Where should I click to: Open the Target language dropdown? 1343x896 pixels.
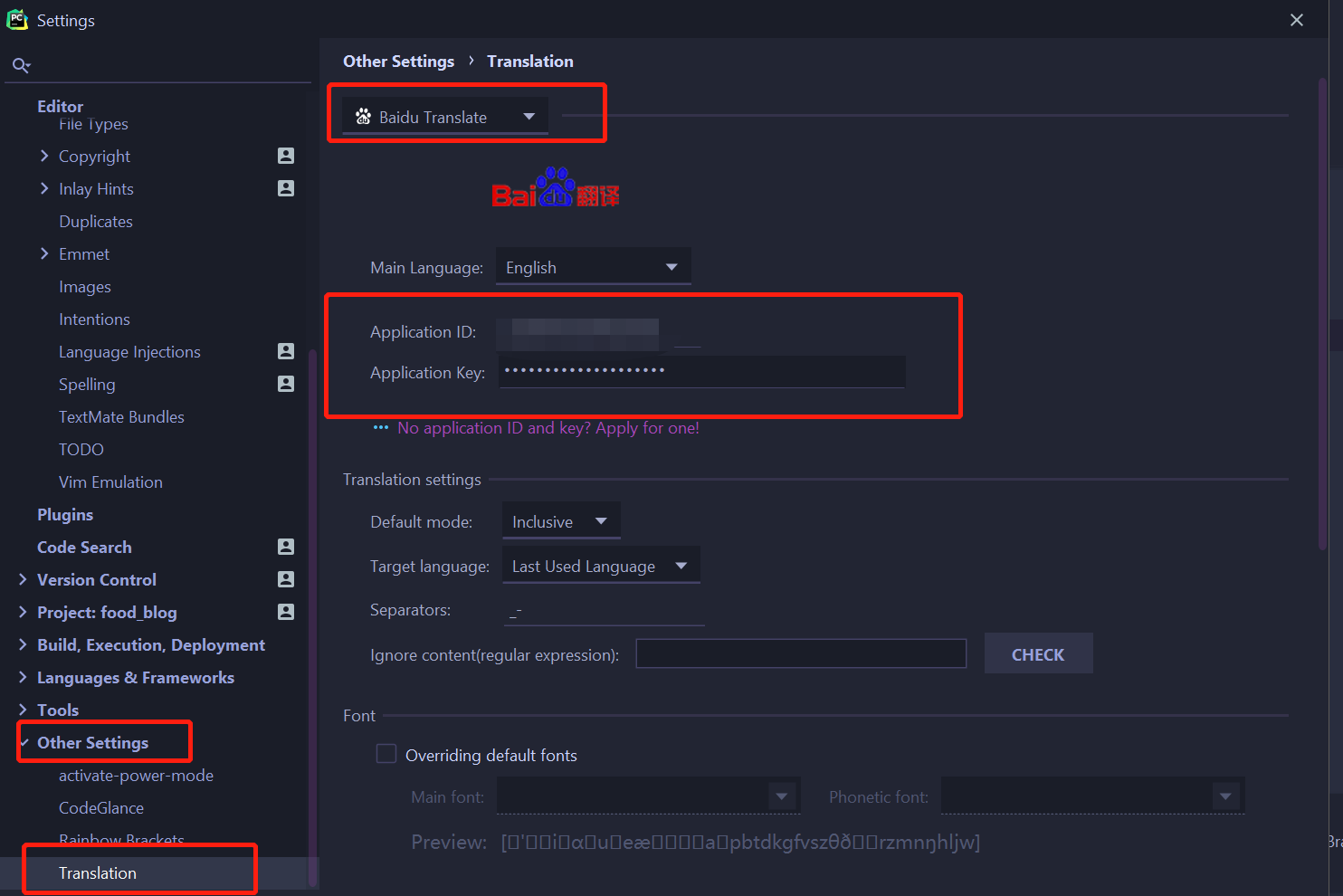(601, 566)
